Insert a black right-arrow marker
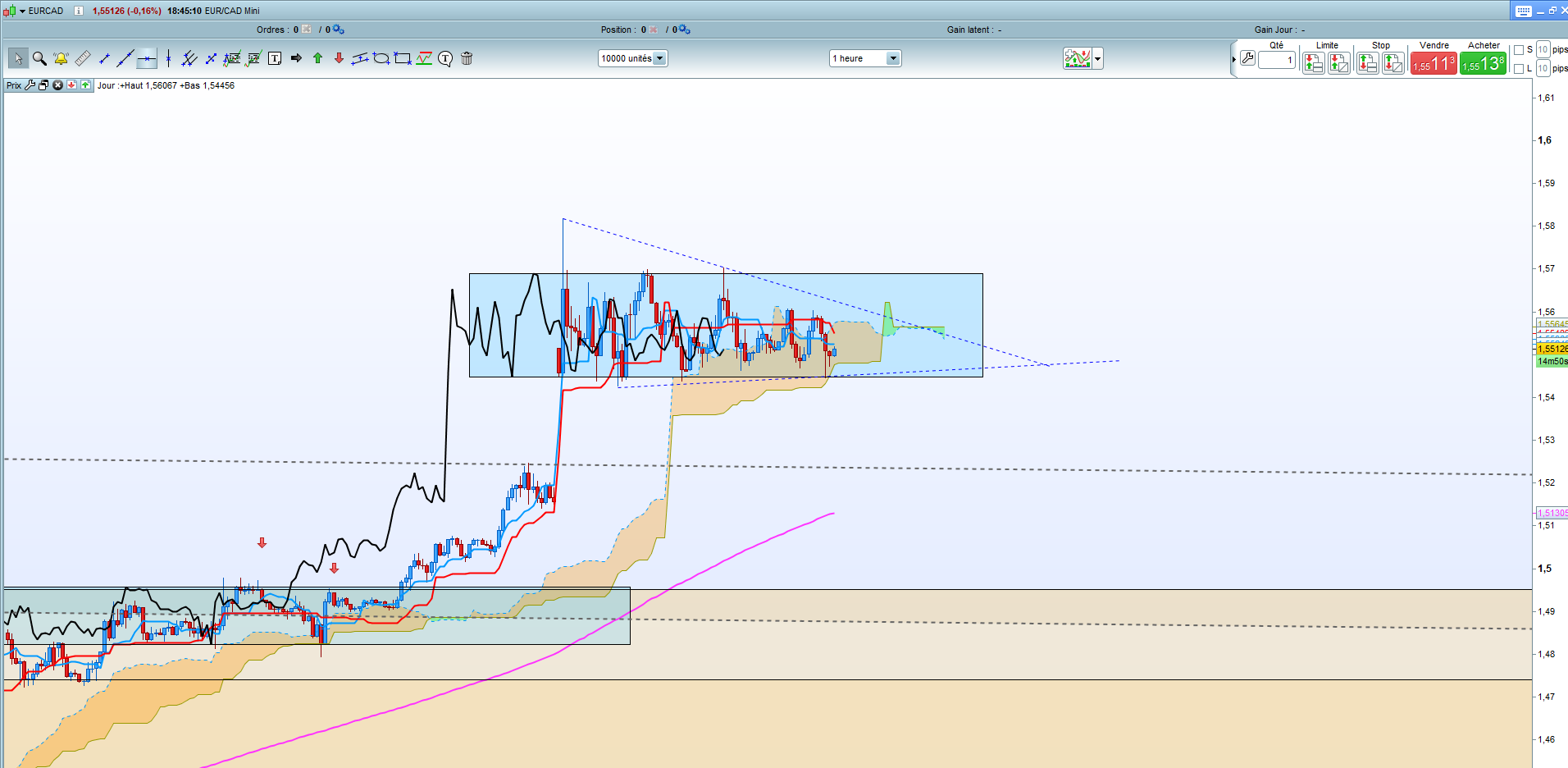This screenshot has width=1568, height=768. (x=296, y=58)
